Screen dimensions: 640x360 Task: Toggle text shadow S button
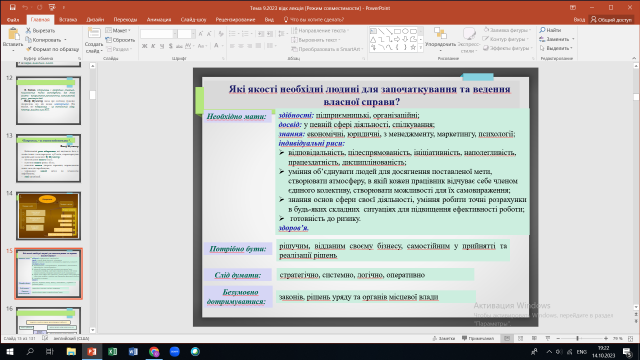pyautogui.click(x=170, y=46)
